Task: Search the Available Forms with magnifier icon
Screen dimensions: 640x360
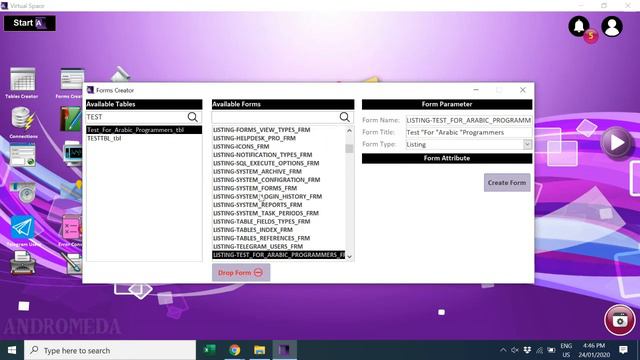Action: 344,117
